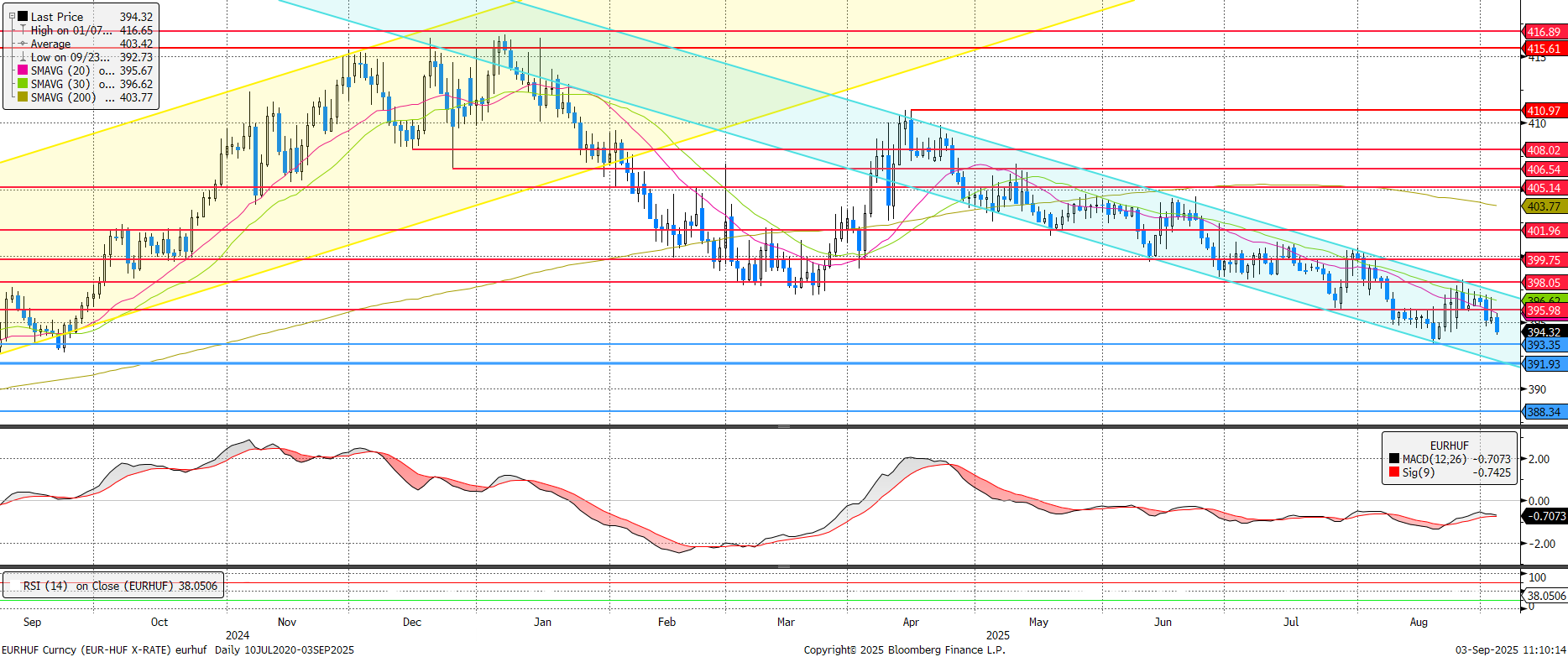
Task: Click the black -0.7073 MACD axis tag
Action: pyautogui.click(x=1545, y=516)
